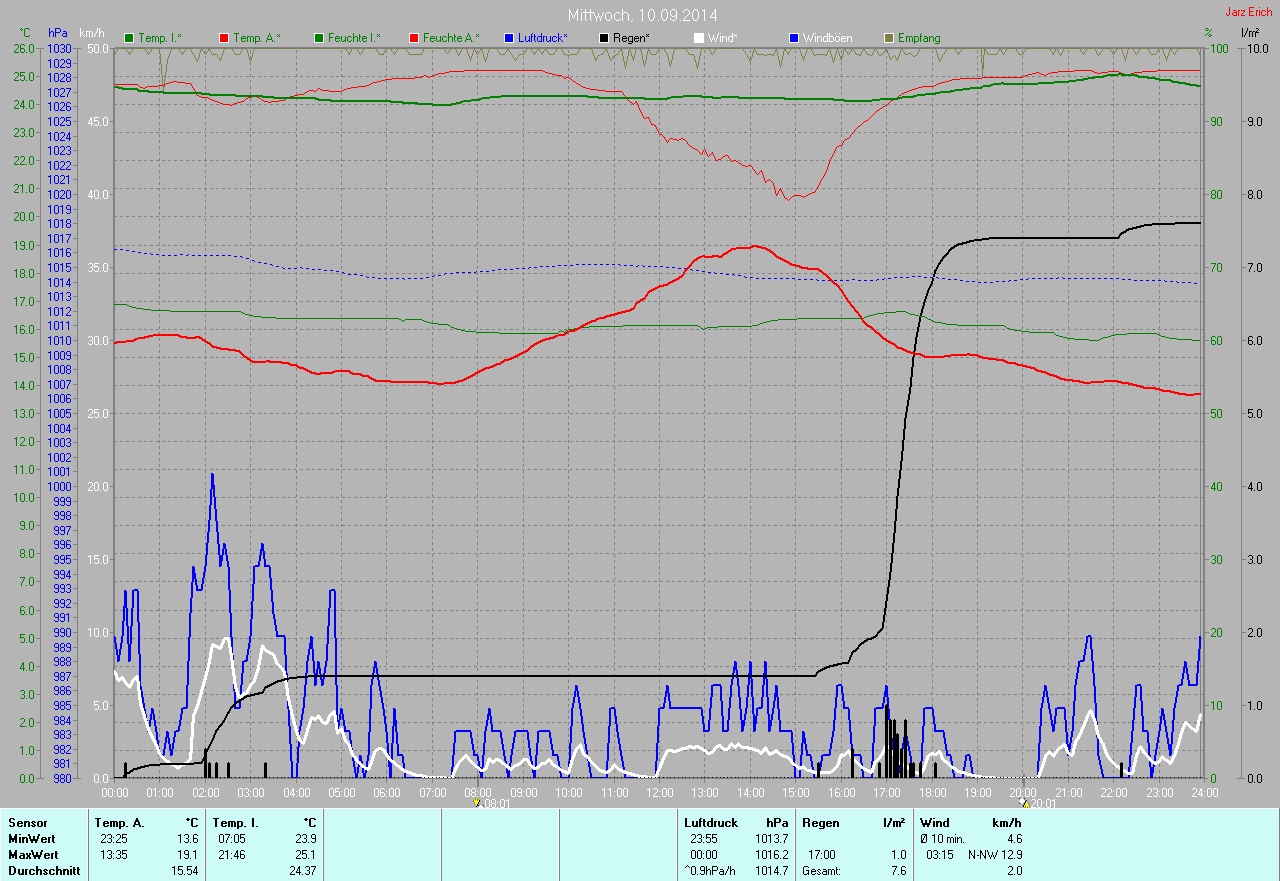This screenshot has width=1280, height=881.
Task: Click the "Gesamt:" rain total label
Action: click(821, 871)
